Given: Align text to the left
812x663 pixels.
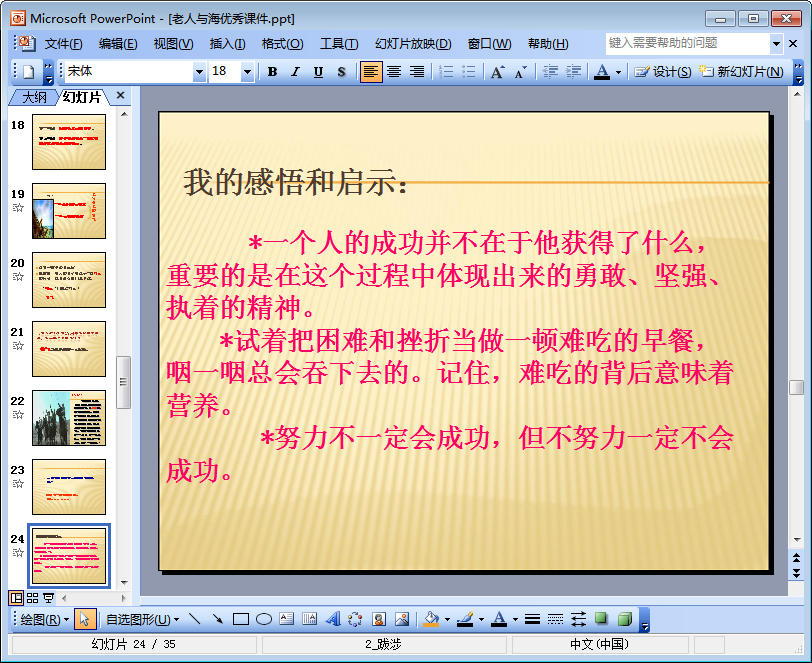Looking at the screenshot, I should tap(371, 72).
